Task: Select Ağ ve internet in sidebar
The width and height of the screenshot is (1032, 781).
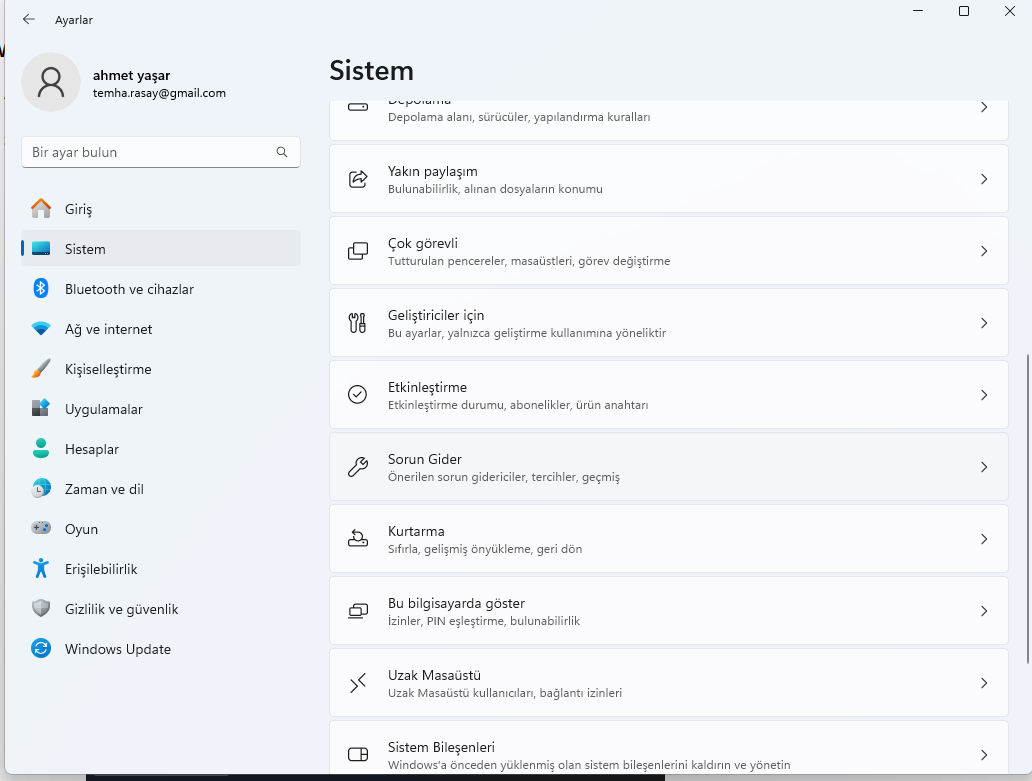Action: click(108, 329)
